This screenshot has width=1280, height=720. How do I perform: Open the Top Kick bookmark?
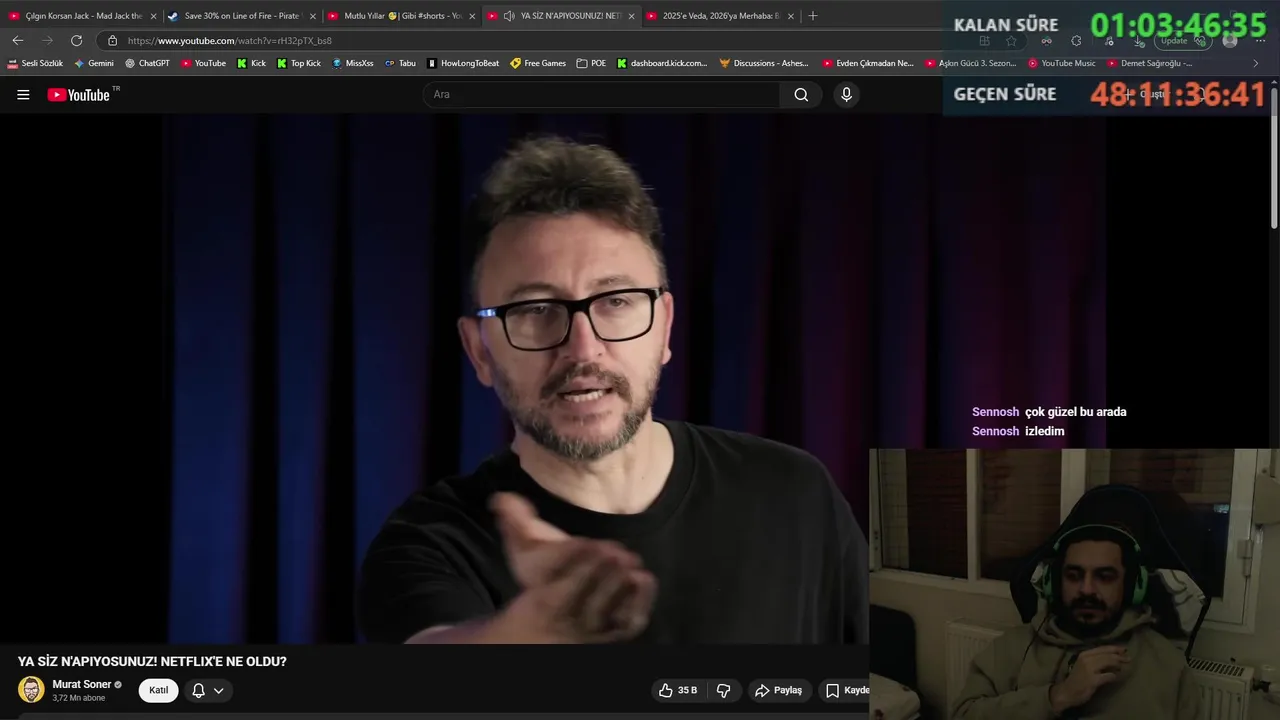298,63
